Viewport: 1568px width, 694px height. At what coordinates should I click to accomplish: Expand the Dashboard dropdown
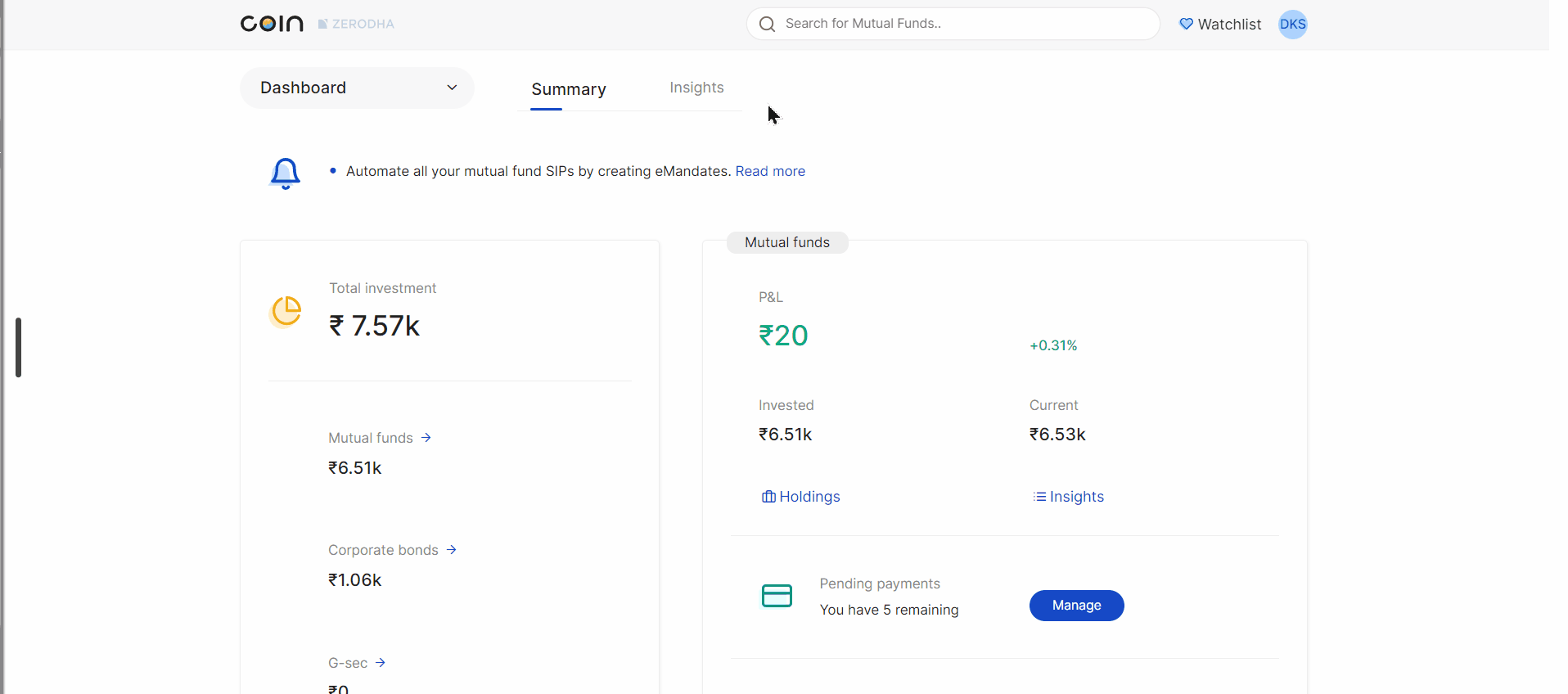tap(357, 88)
